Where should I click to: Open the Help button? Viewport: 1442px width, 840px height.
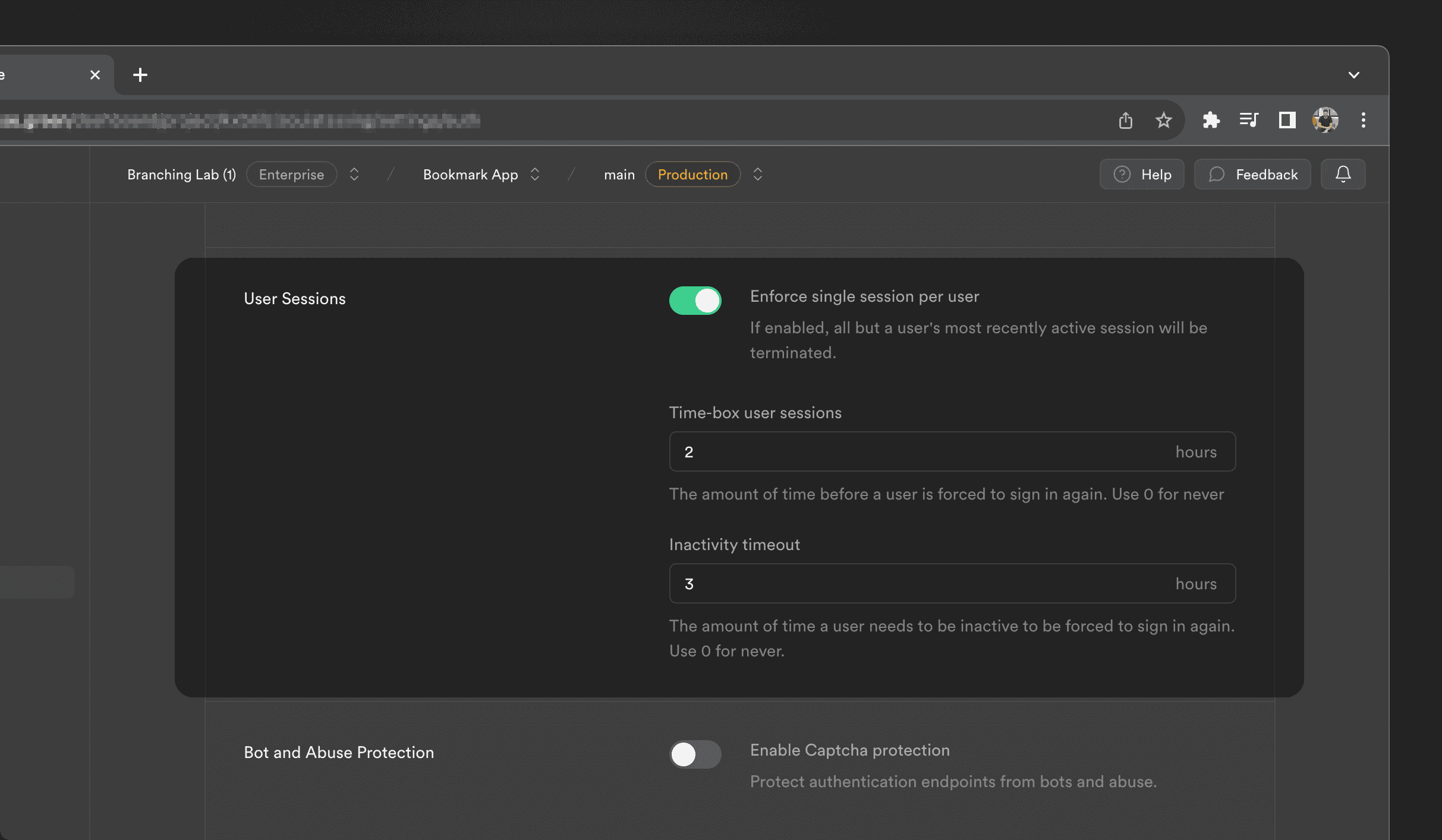[1142, 175]
